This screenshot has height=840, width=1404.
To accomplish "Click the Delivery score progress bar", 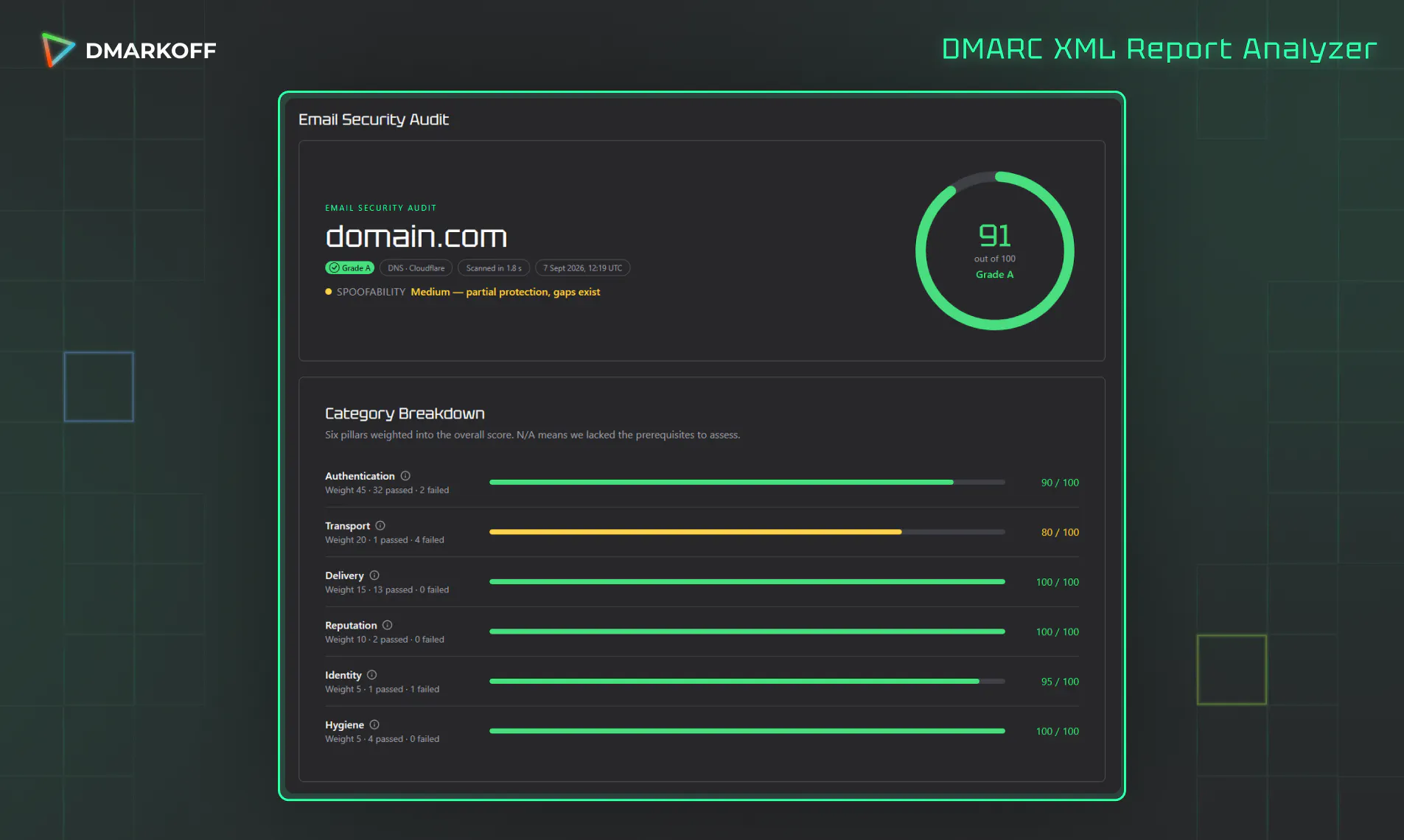I will click(747, 581).
